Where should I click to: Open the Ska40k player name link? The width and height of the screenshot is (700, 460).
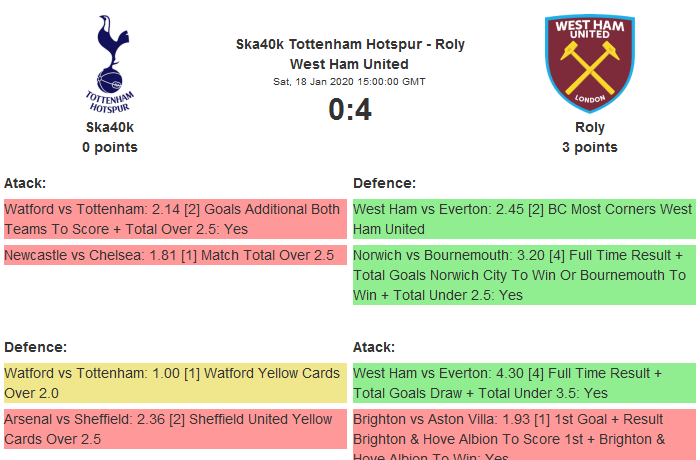point(110,127)
